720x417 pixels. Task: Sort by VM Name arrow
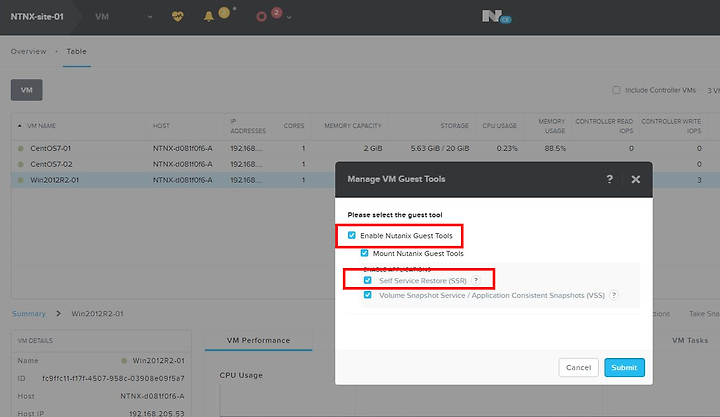pyautogui.click(x=19, y=126)
